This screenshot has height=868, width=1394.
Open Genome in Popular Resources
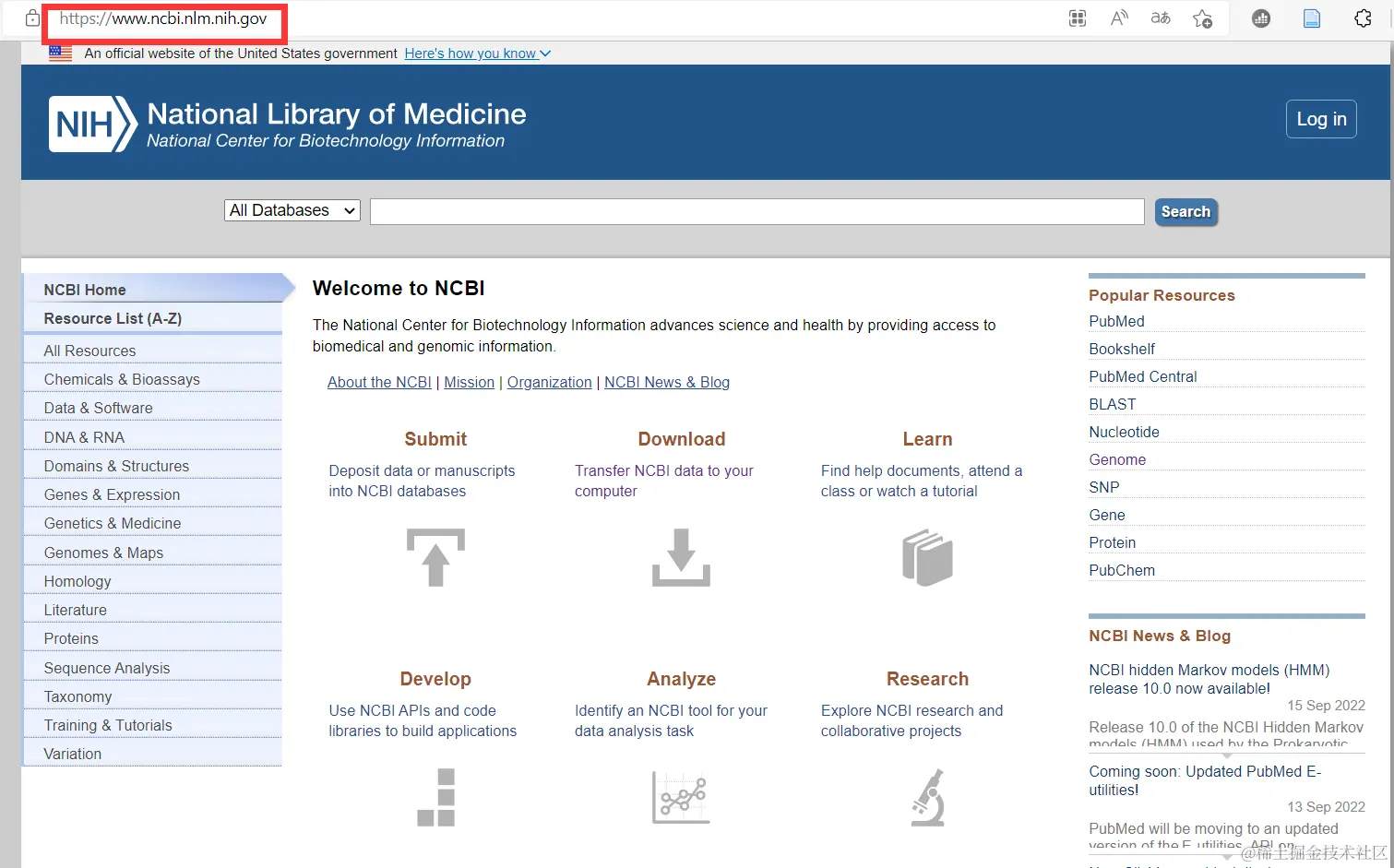click(1117, 459)
